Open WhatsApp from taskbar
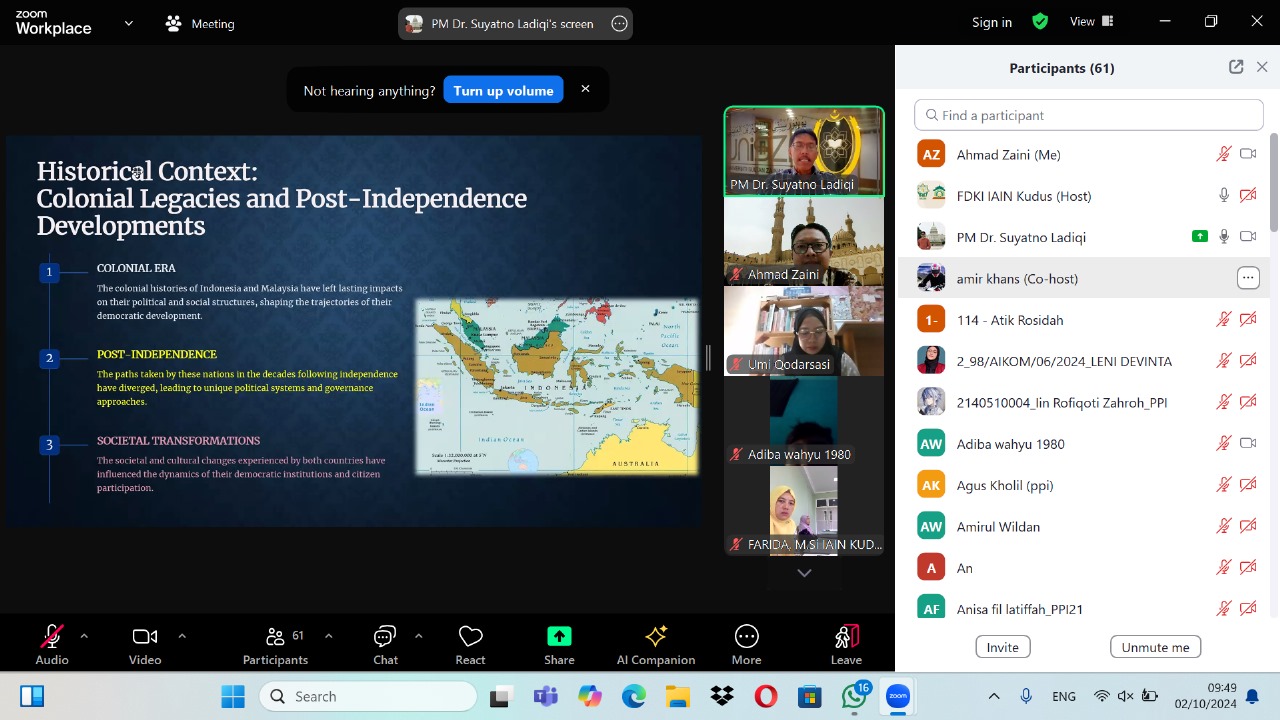 [x=854, y=696]
